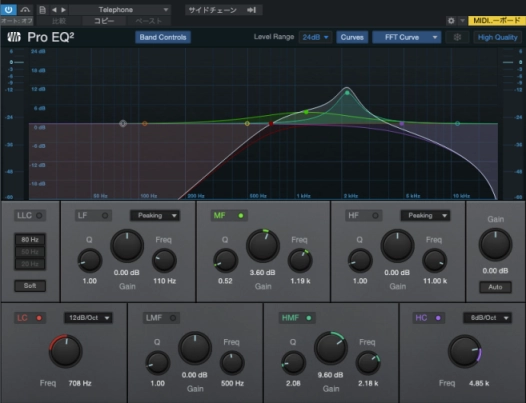This screenshot has width=526, height=403.
Task: Open the LC 12dB/Oct slope dropdown
Action: (x=88, y=318)
